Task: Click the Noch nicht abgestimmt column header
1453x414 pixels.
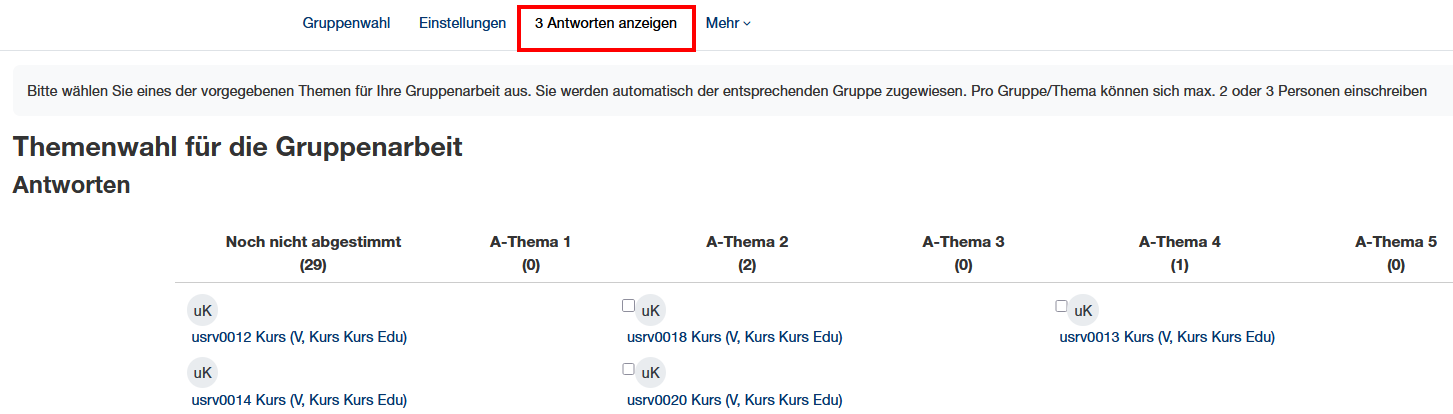Action: click(313, 242)
